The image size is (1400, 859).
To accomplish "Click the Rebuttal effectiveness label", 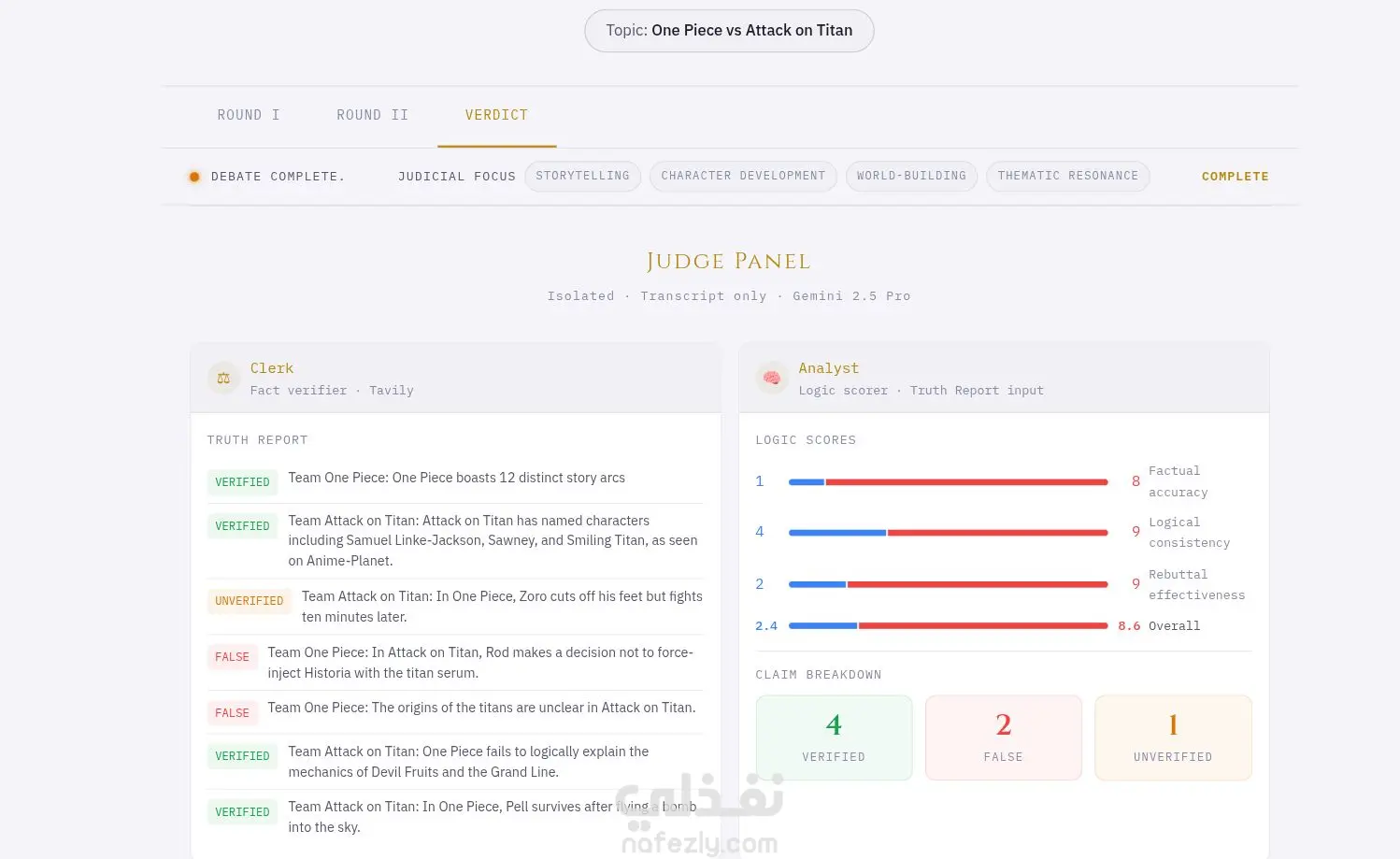I will click(x=1197, y=585).
